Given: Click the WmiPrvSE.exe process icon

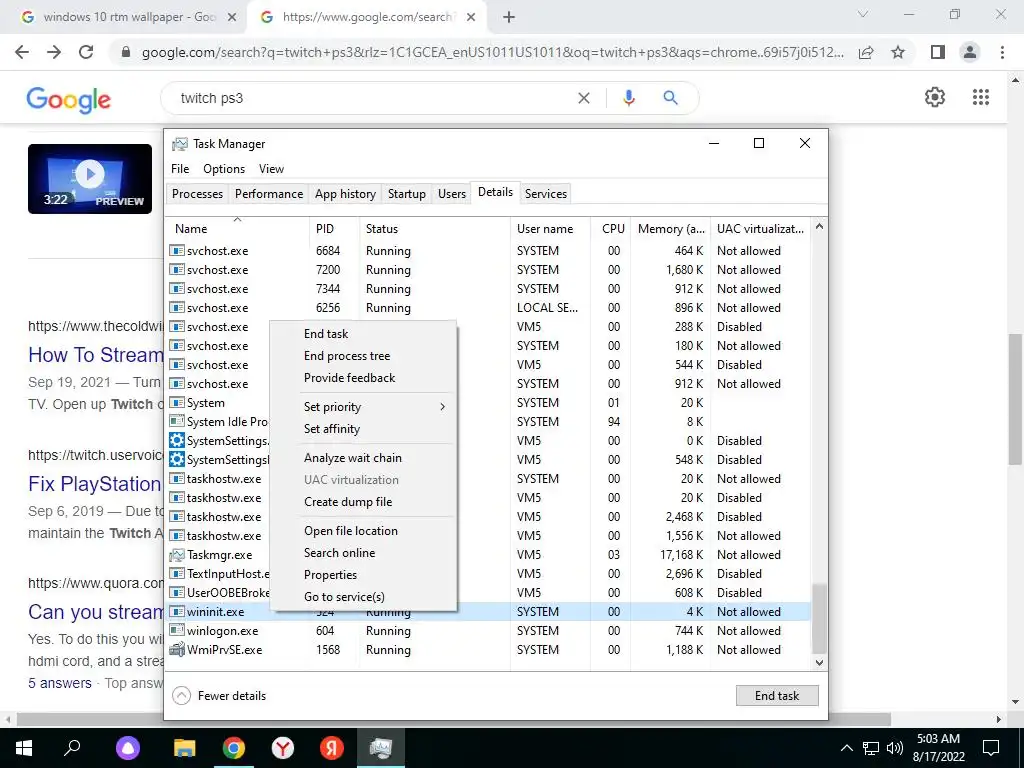Looking at the screenshot, I should [176, 650].
